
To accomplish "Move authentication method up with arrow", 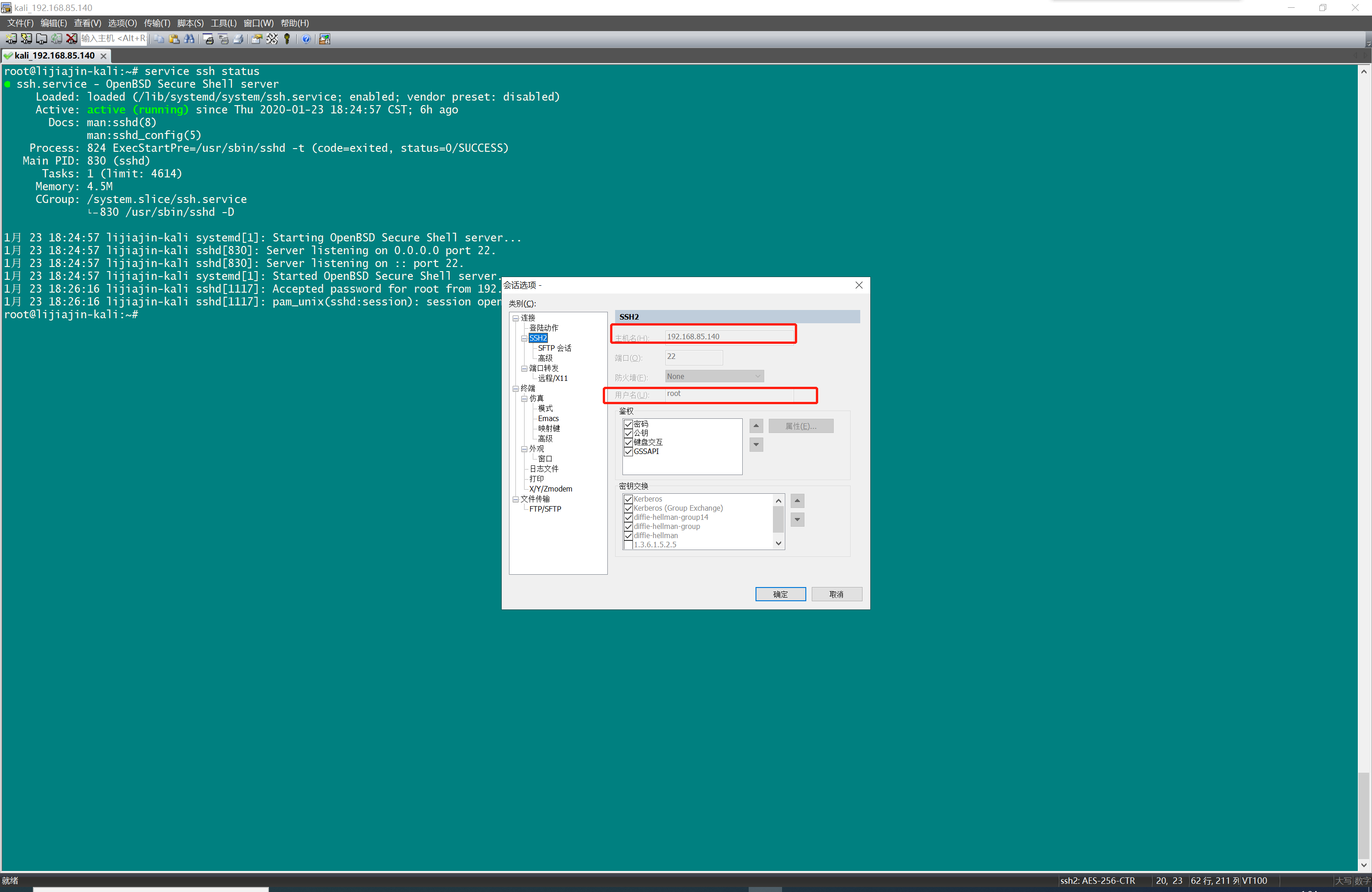I will (756, 426).
